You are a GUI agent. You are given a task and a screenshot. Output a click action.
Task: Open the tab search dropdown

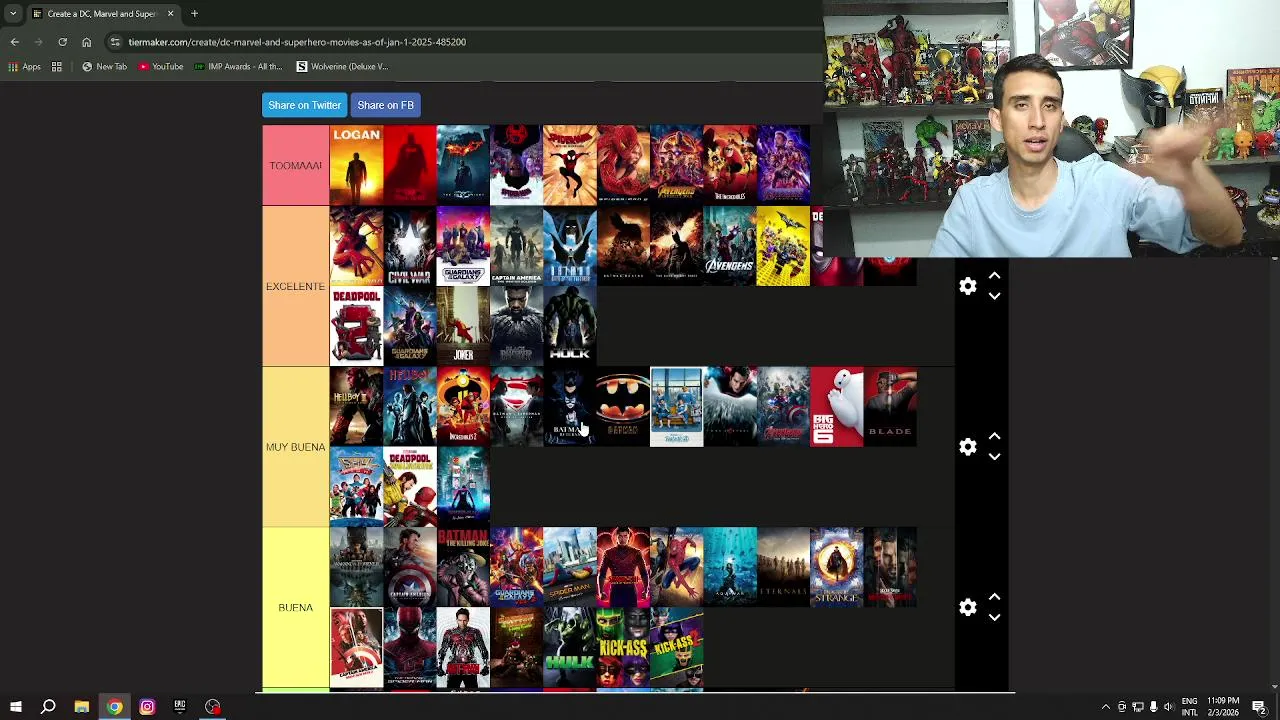[x=13, y=14]
